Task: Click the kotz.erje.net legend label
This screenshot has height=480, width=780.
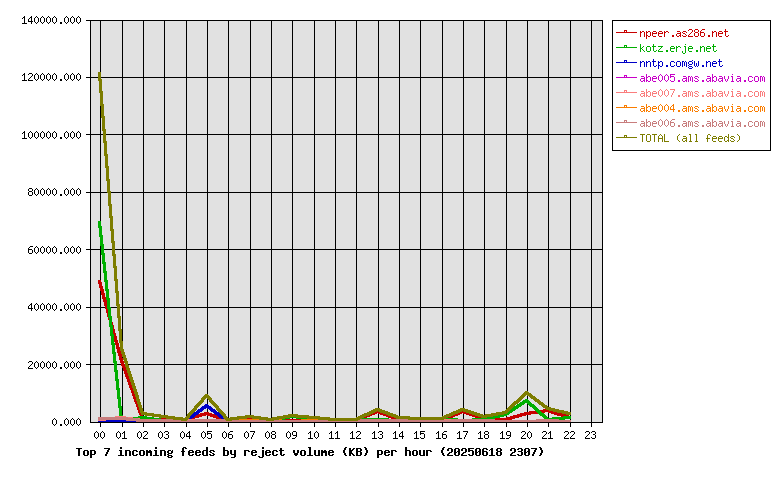Action: click(x=678, y=48)
